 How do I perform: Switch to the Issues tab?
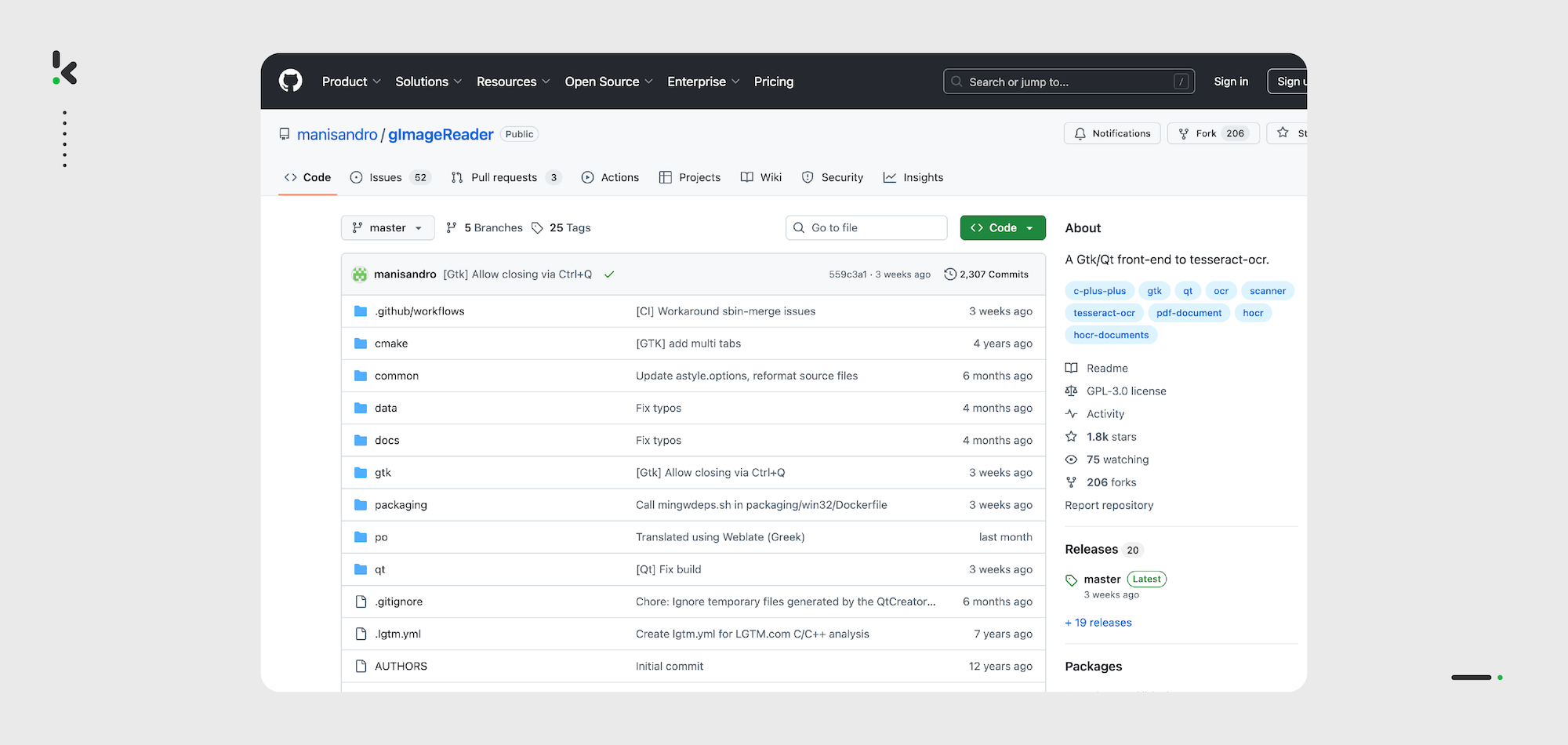point(390,177)
